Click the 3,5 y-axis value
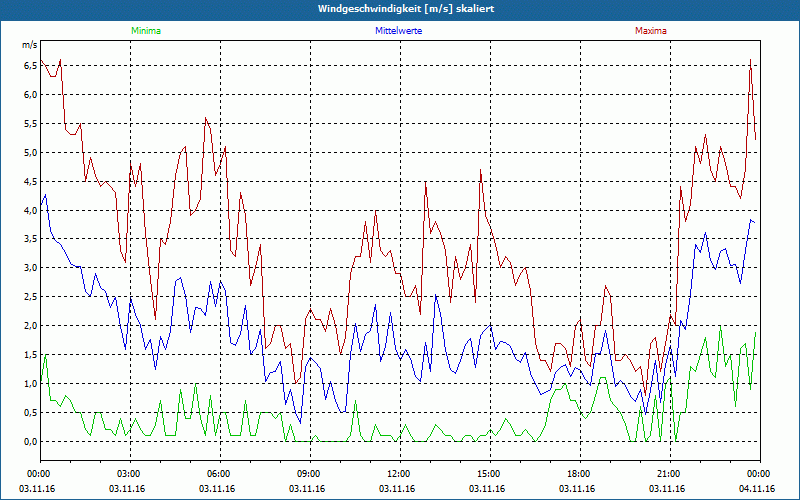The width and height of the screenshot is (800, 500). pos(30,239)
